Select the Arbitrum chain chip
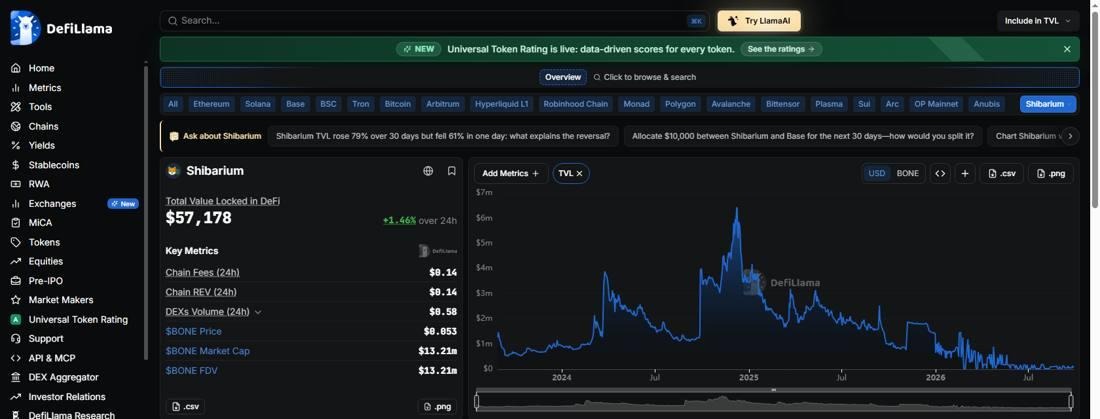 tap(443, 104)
